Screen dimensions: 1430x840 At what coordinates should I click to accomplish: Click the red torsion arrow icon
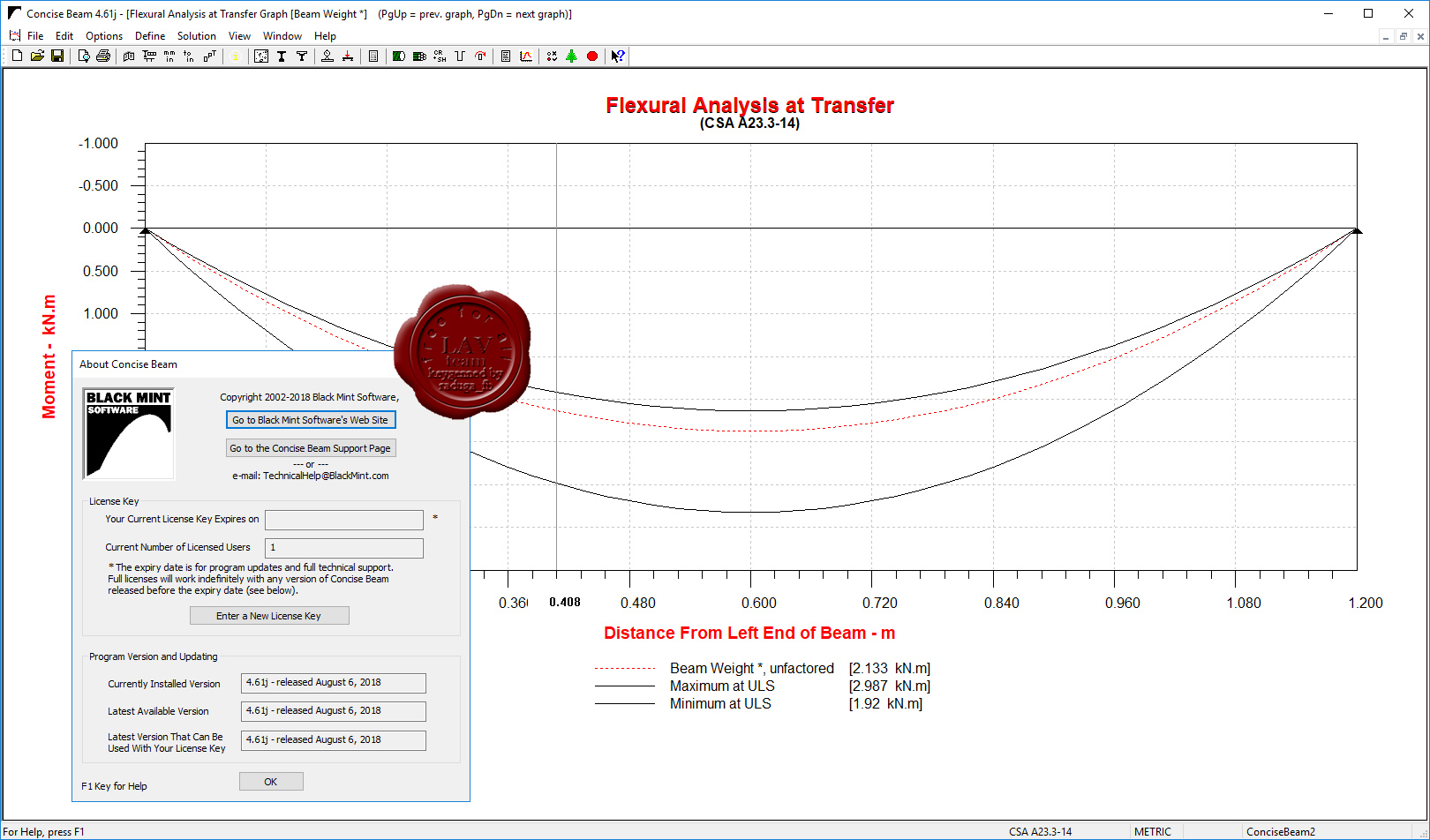point(480,56)
